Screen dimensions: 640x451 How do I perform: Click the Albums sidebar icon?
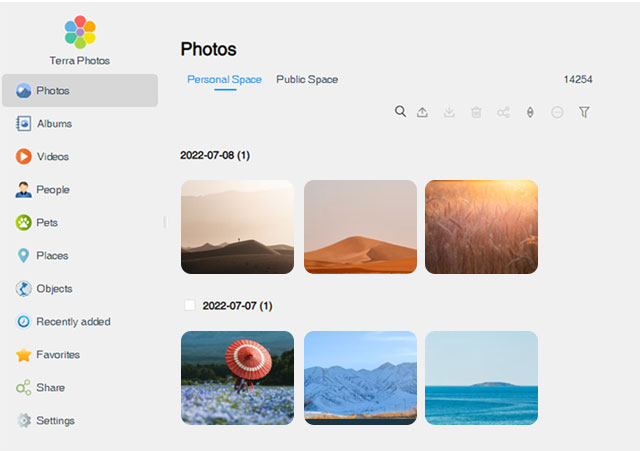click(23, 123)
